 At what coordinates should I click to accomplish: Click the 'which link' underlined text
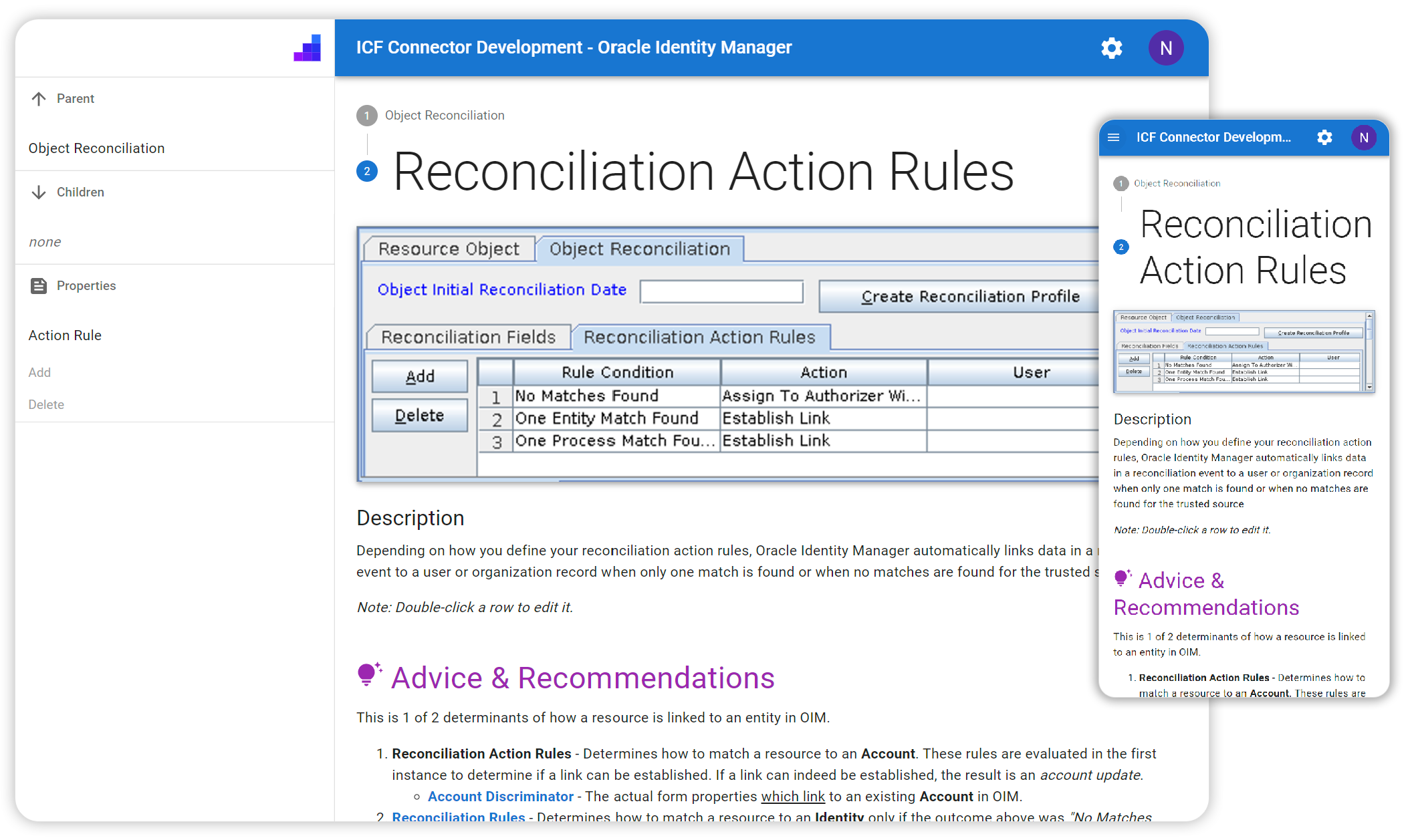coord(792,797)
